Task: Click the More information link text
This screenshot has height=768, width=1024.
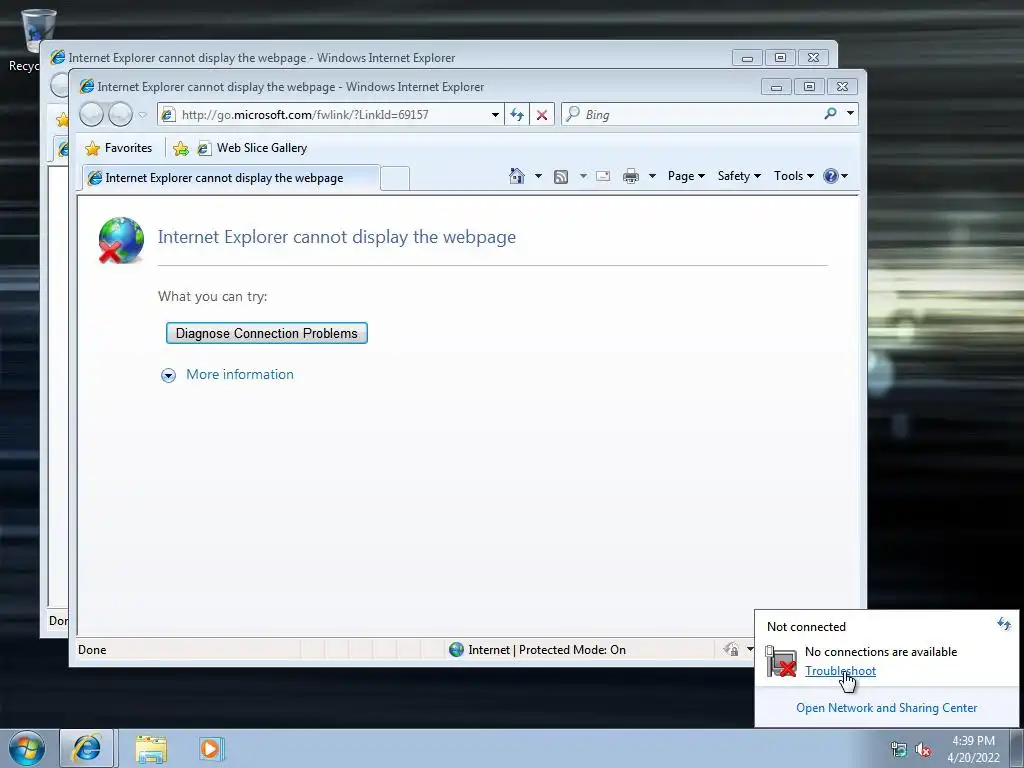Action: point(240,374)
